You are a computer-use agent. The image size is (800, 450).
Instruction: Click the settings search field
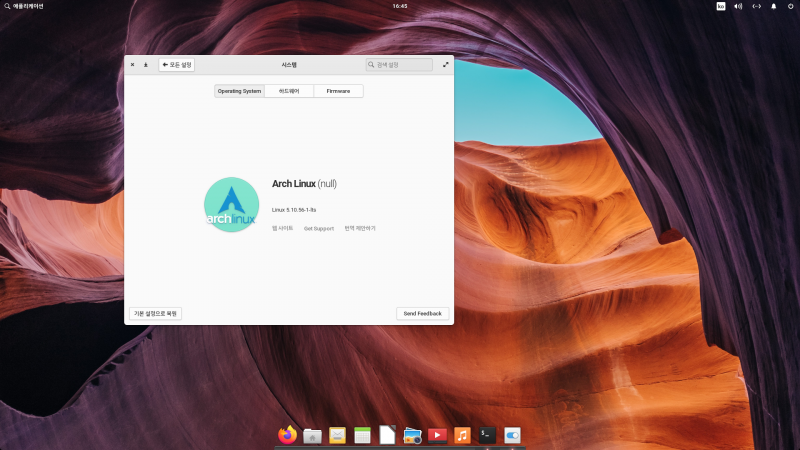[x=399, y=64]
